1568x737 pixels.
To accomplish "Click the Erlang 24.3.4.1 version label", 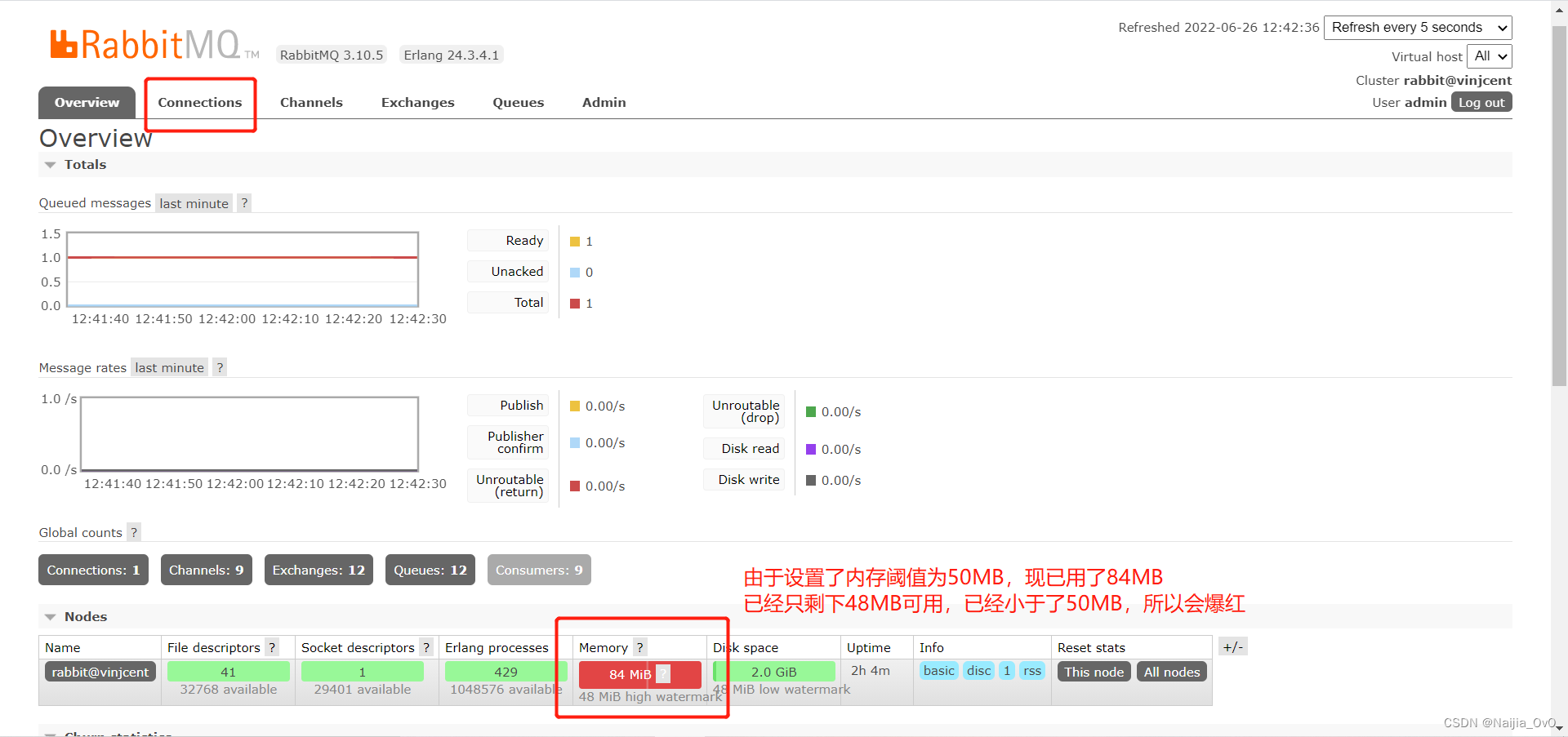I will (x=451, y=55).
